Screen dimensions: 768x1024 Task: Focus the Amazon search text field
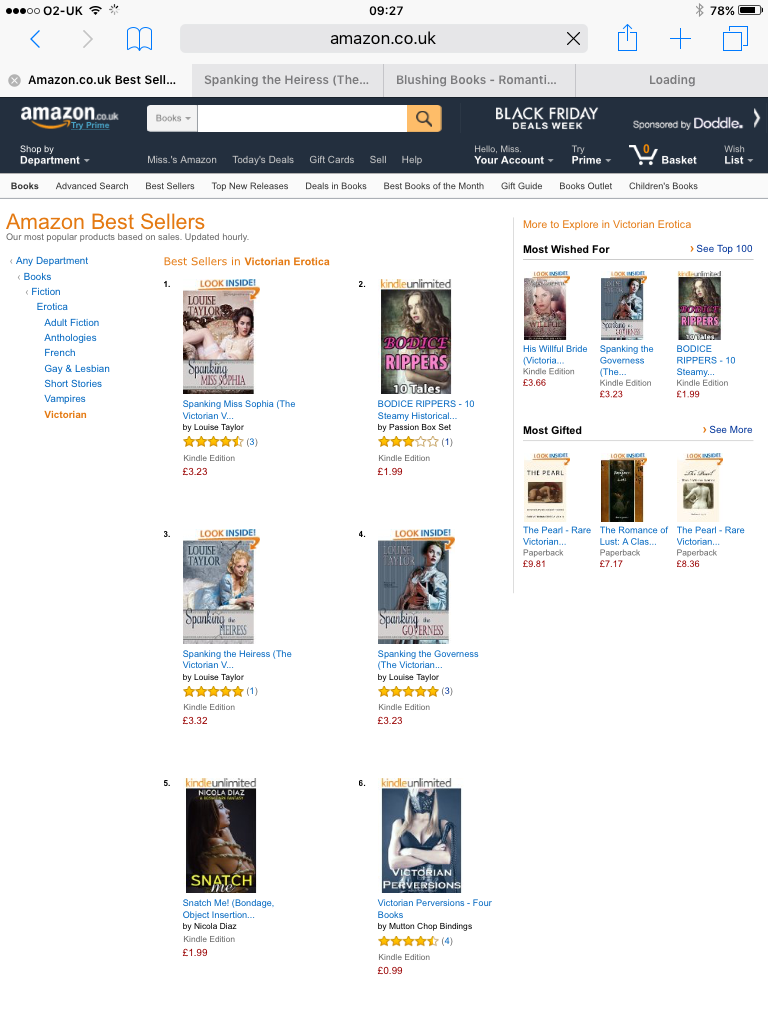click(302, 118)
